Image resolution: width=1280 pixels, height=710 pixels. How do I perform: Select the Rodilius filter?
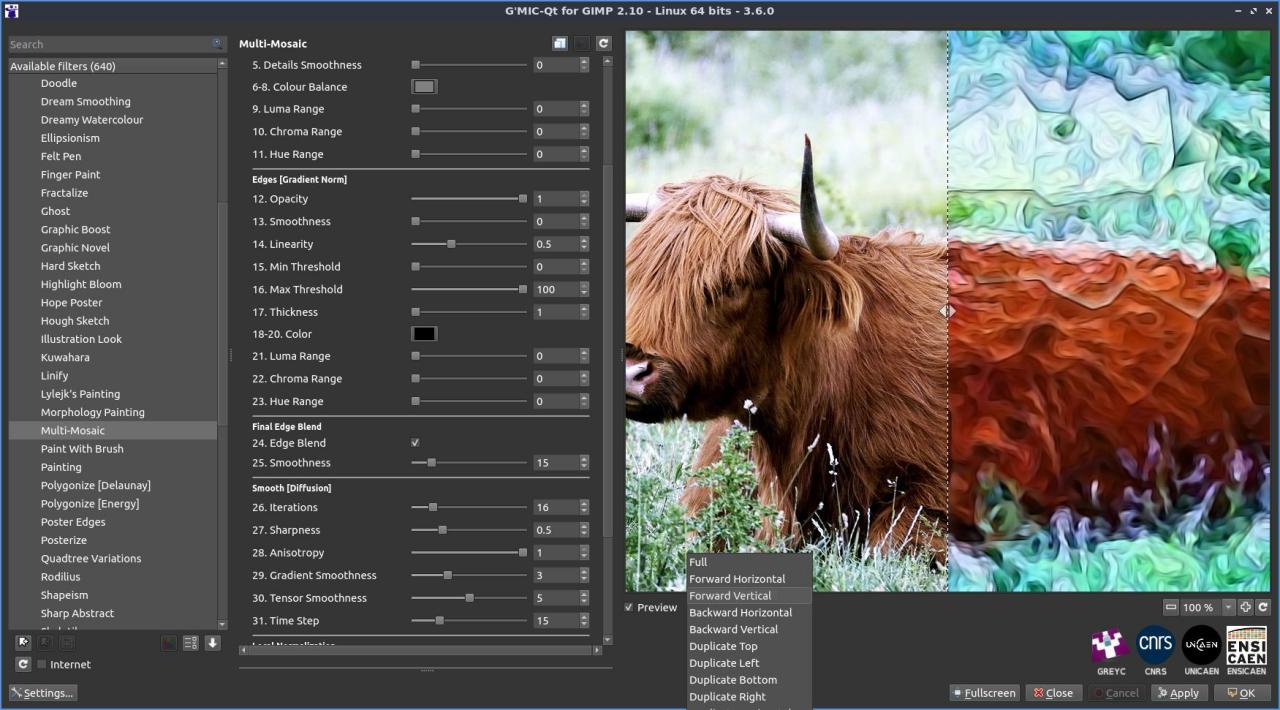tap(60, 577)
